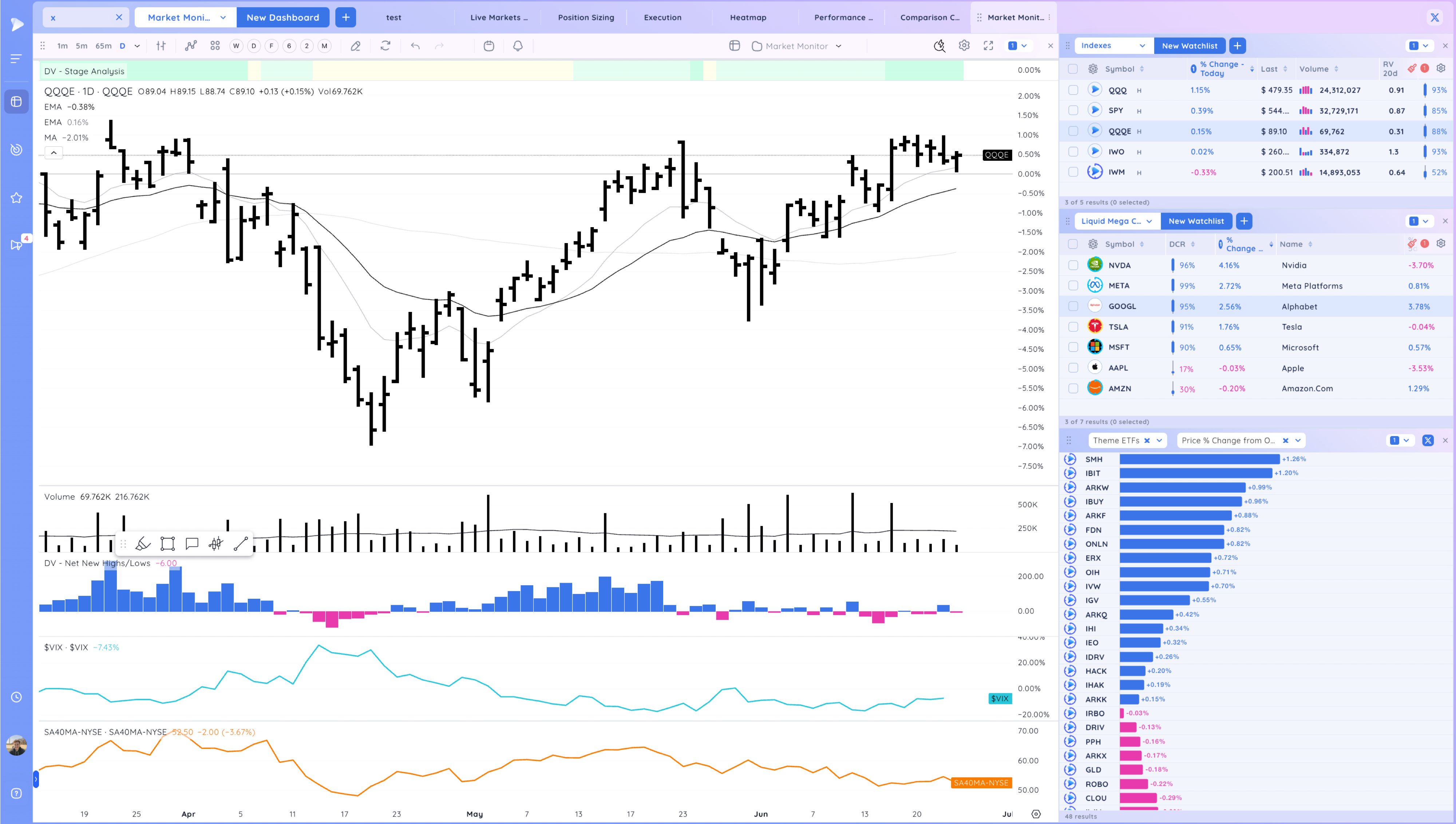Check the NVDA row checkbox
This screenshot has width=1456, height=824.
click(x=1073, y=265)
